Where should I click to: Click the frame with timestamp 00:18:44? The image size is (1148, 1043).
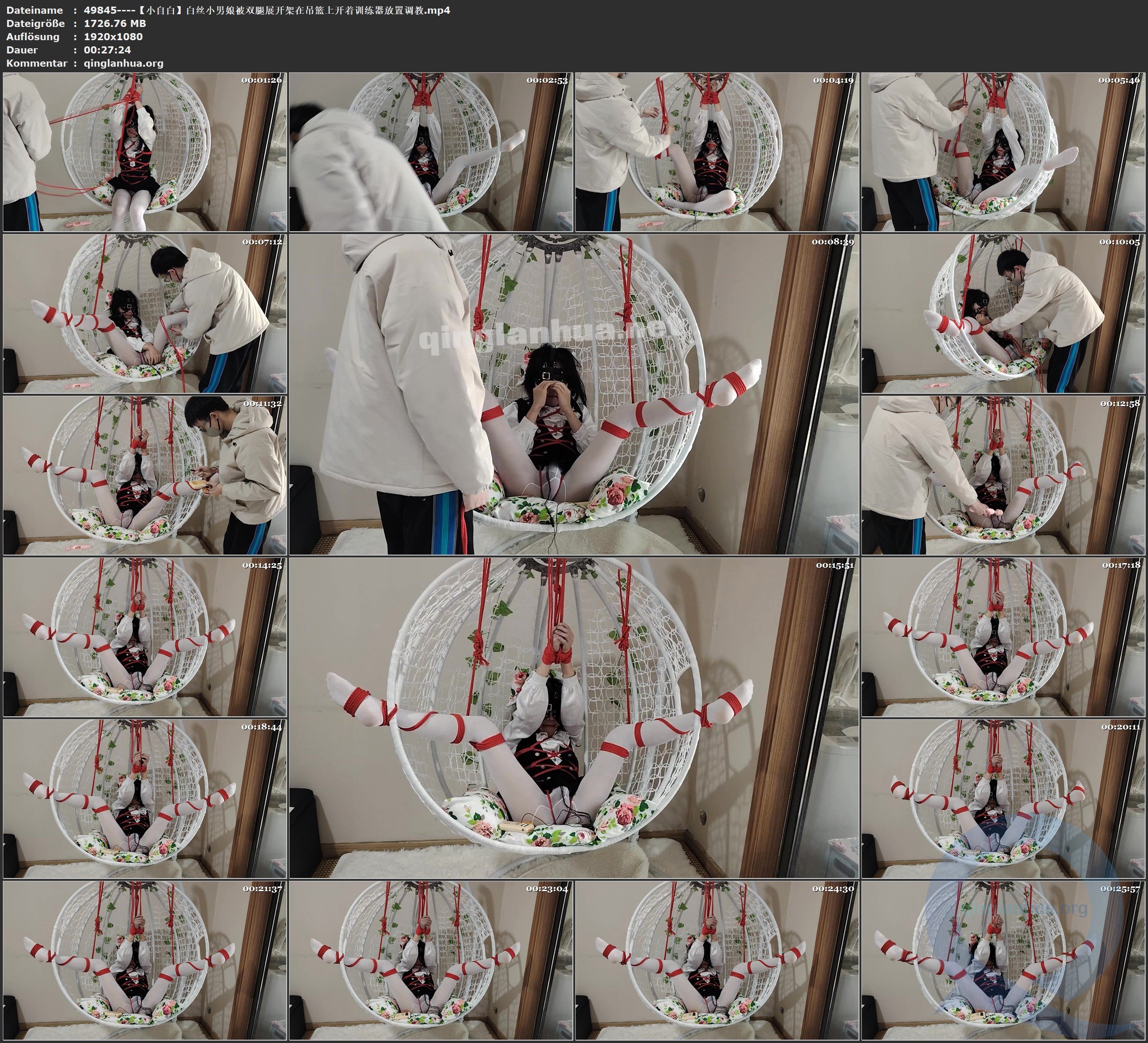coord(145,799)
